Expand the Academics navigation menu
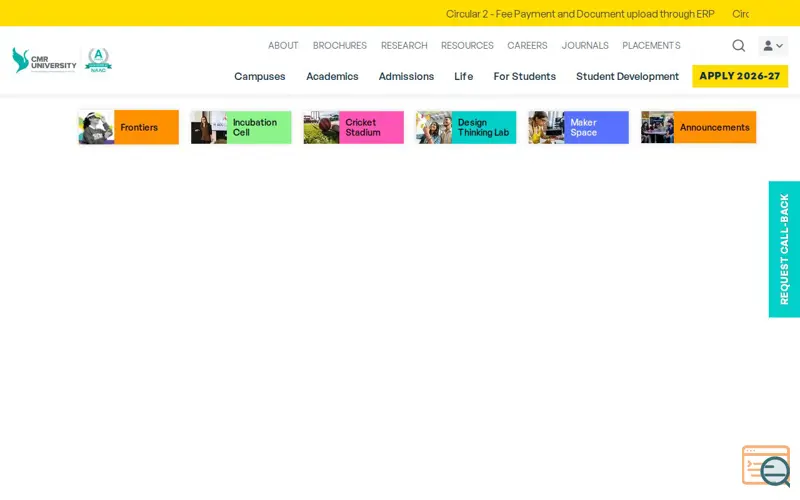 click(x=332, y=77)
